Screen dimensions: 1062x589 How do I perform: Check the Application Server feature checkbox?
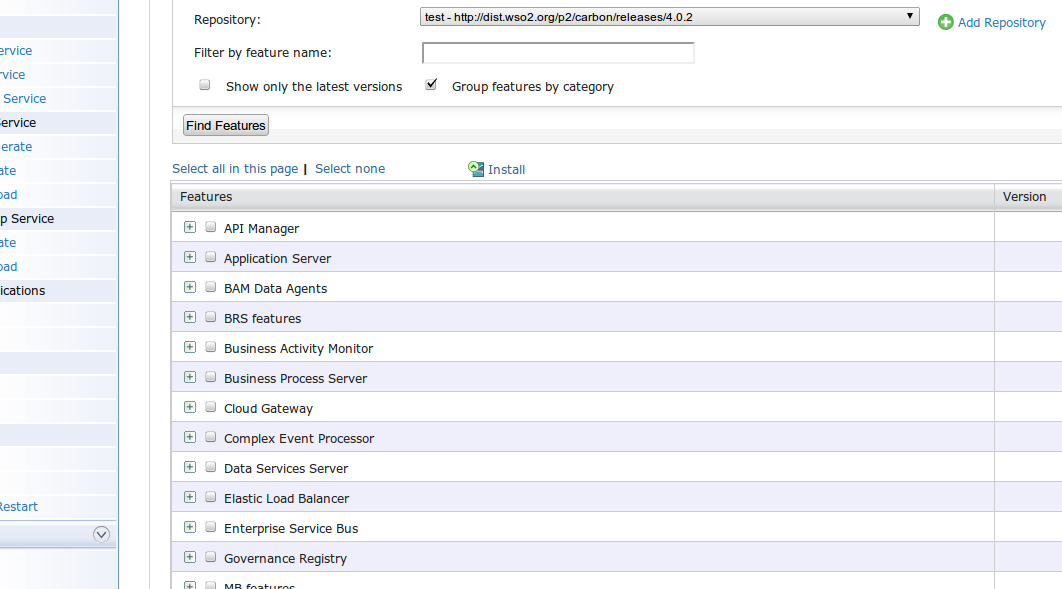click(211, 257)
